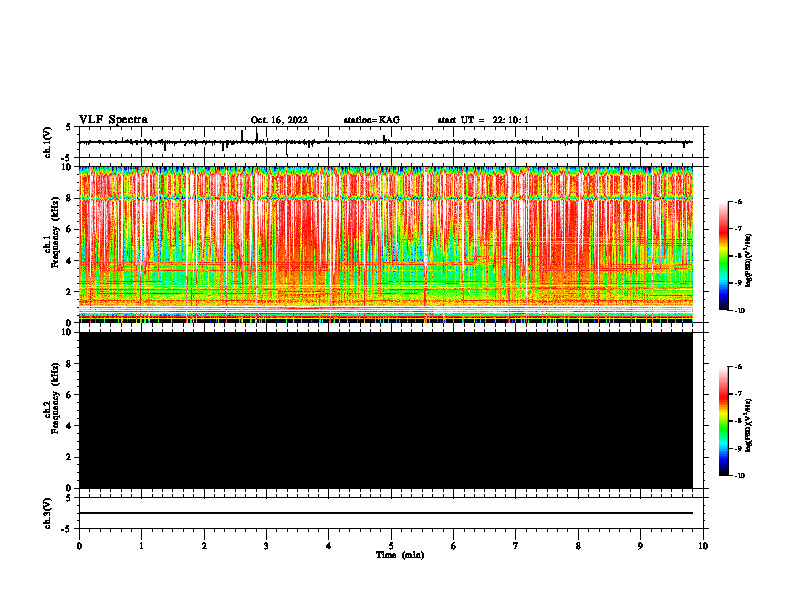Click the log(PSD) label next to ch.1 color bar

click(x=748, y=260)
